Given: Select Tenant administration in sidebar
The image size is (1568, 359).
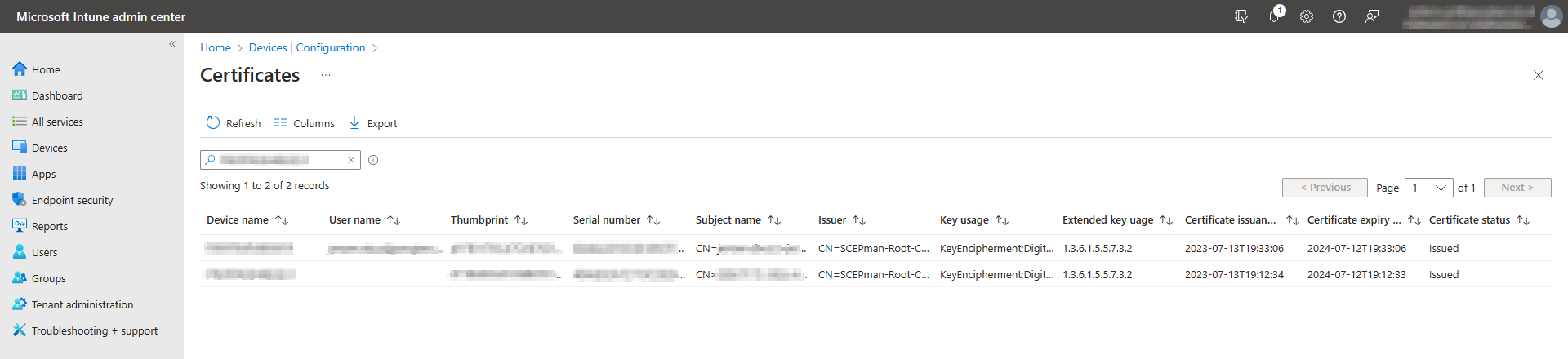Looking at the screenshot, I should point(82,304).
